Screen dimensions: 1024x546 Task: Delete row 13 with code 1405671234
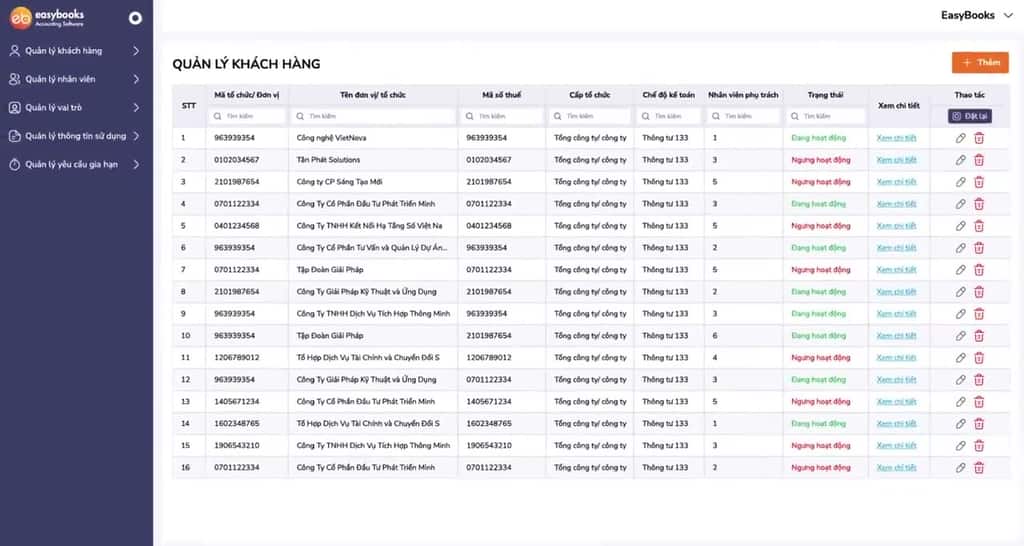pyautogui.click(x=979, y=402)
